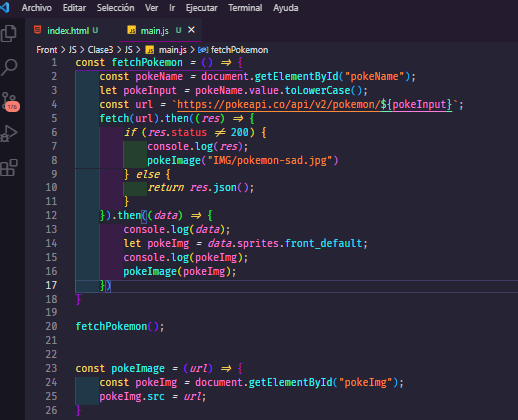Screen dimensions: 518x420
Task: Close the main.js tab
Action: (191, 30)
